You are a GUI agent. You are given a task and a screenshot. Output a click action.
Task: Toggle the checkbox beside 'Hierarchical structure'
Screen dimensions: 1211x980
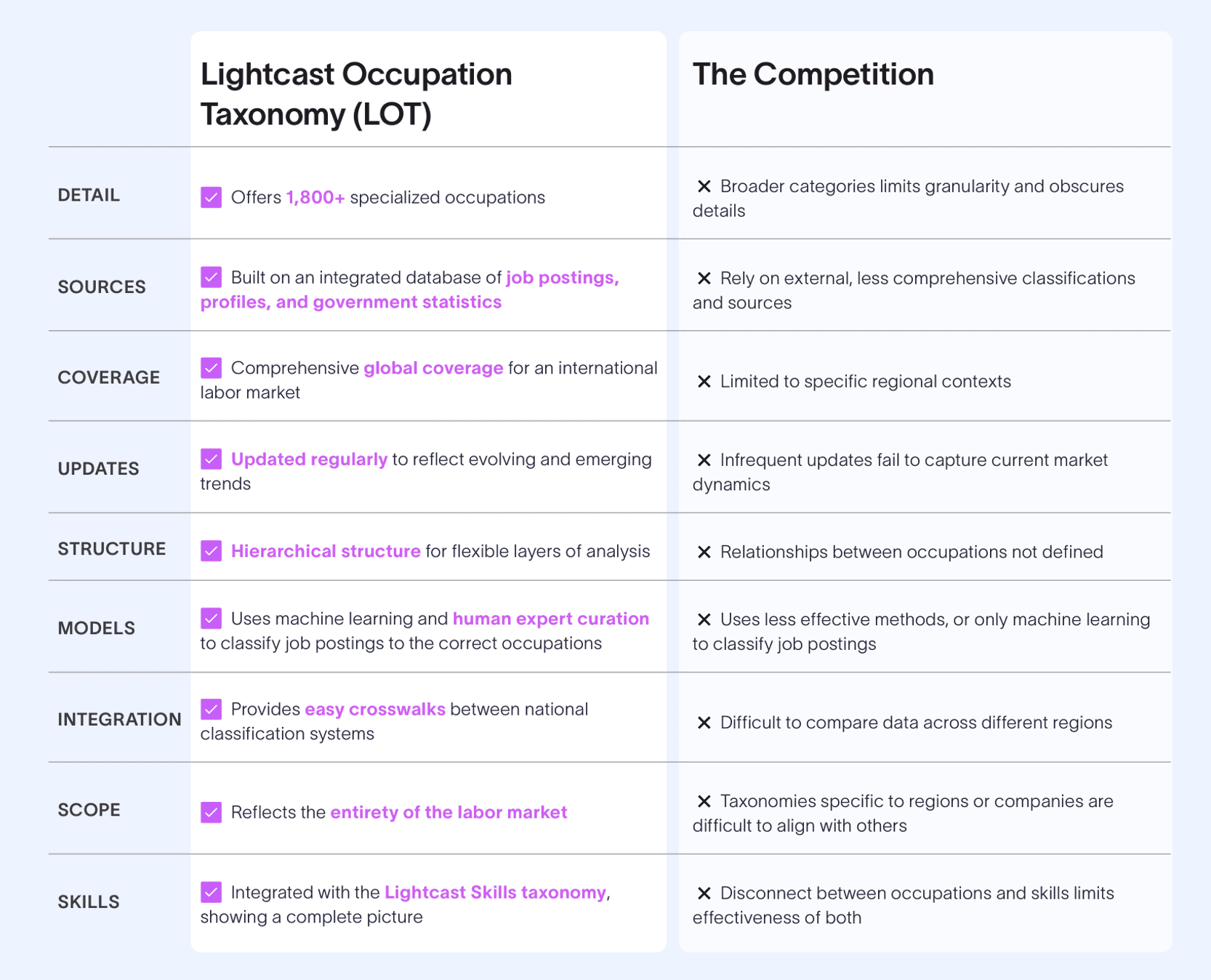point(212,551)
